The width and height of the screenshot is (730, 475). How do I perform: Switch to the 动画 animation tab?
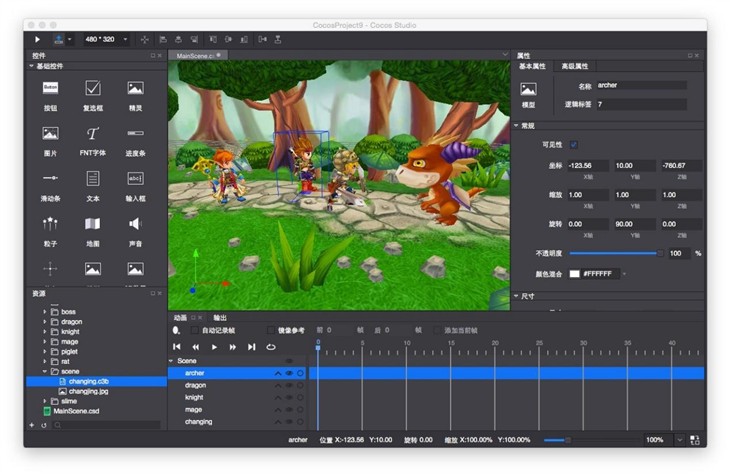point(180,318)
